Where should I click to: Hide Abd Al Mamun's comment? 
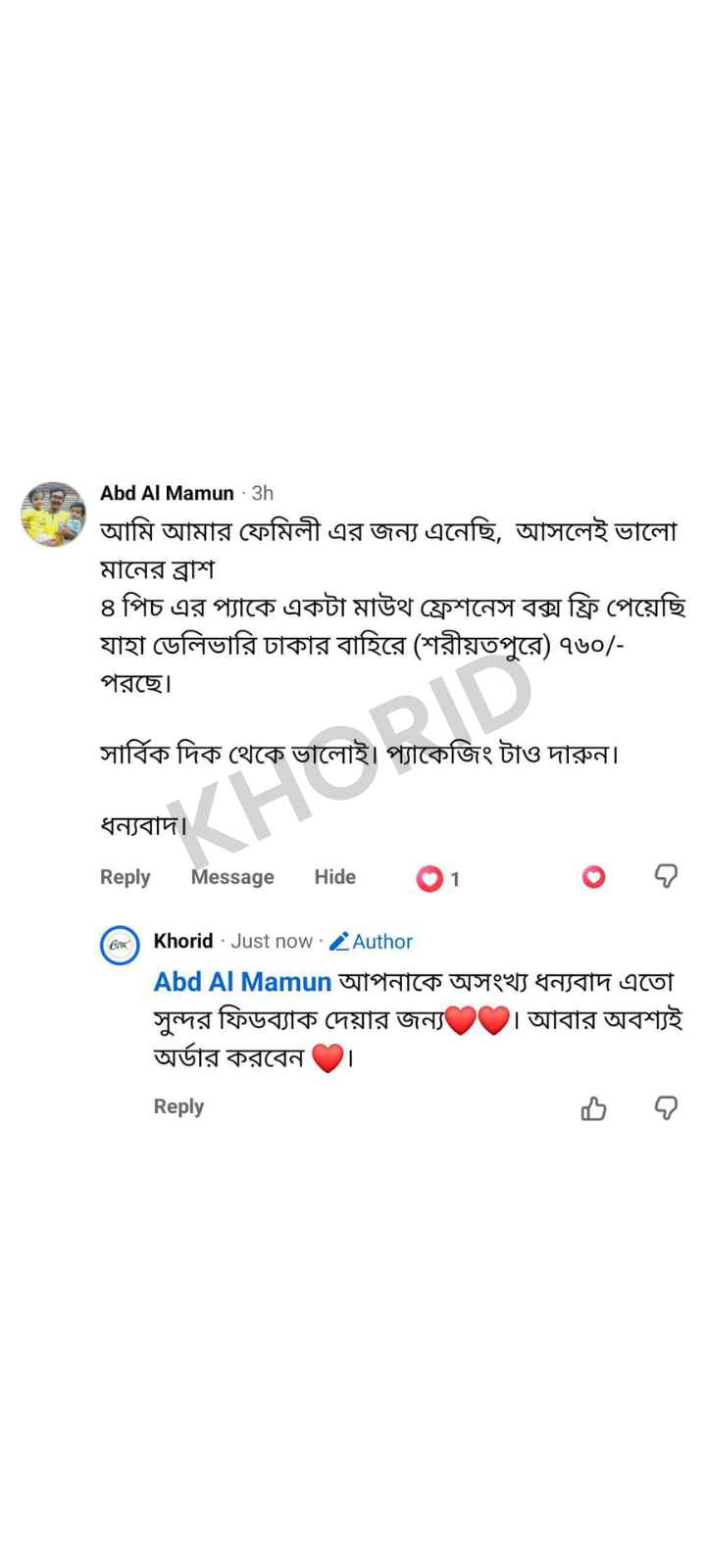coord(335,877)
